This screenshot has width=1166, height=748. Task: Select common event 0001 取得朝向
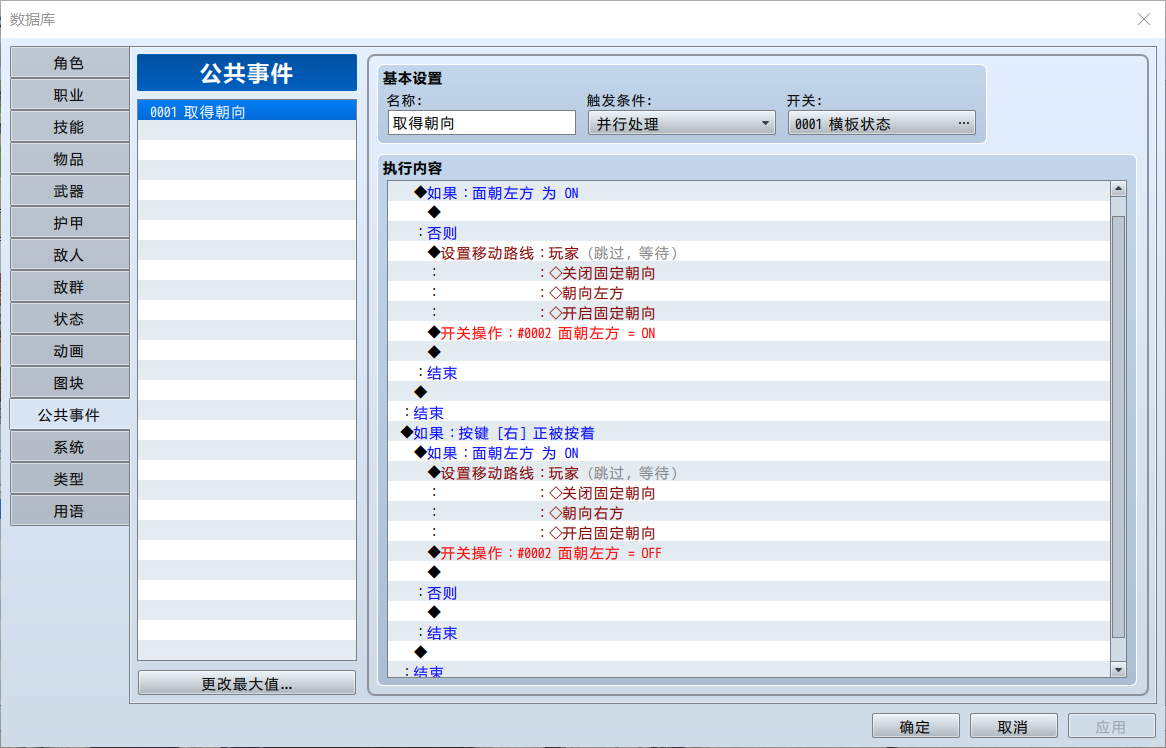point(247,112)
